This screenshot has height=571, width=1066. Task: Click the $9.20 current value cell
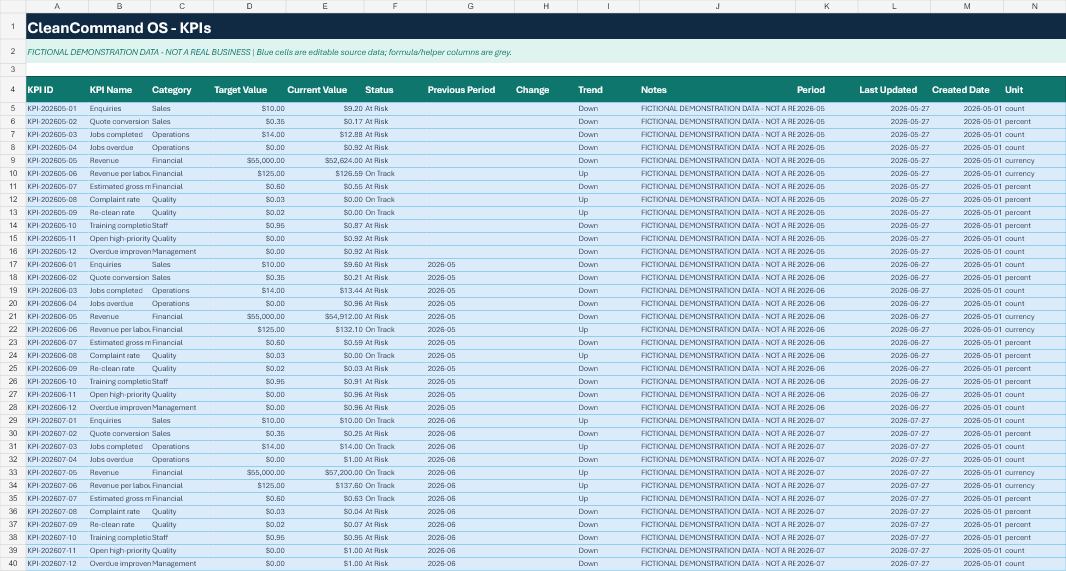325,109
